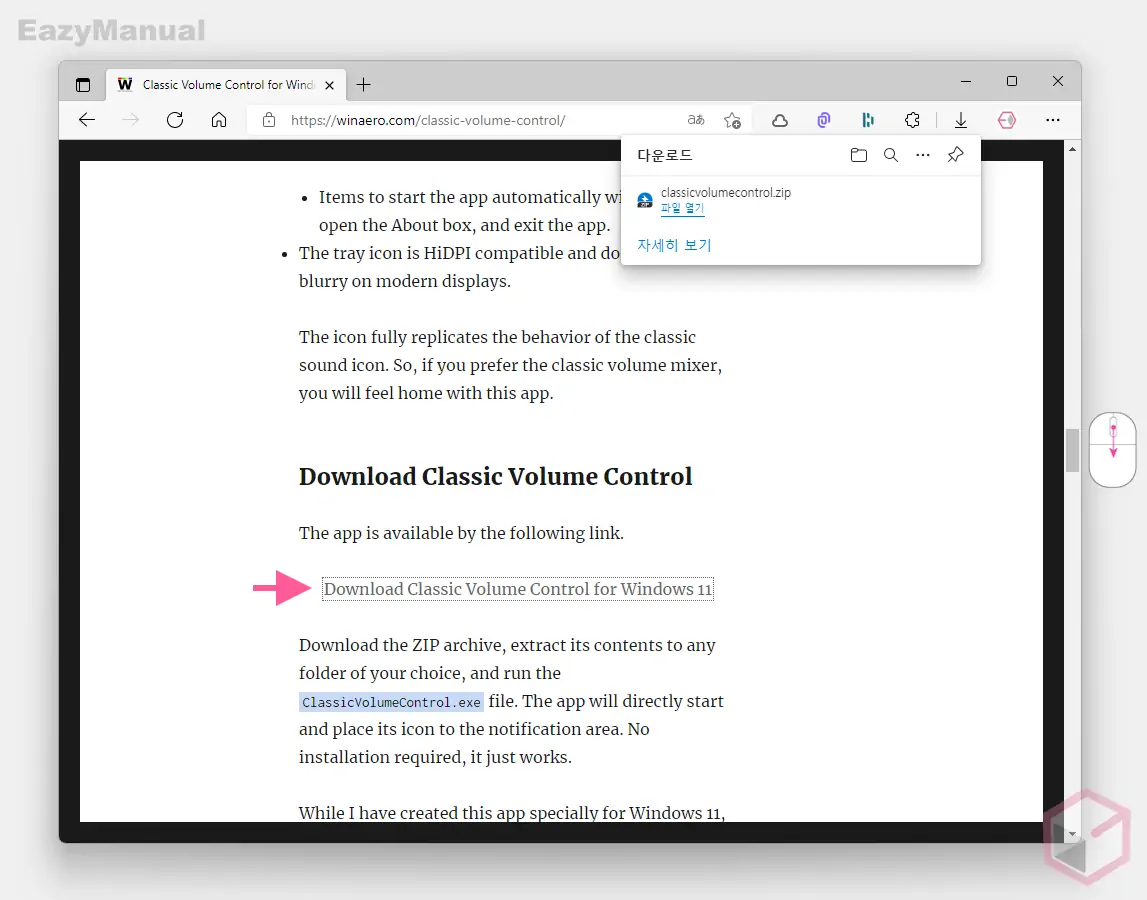The width and height of the screenshot is (1147, 900).
Task: Open a new browser tab
Action: (x=364, y=85)
